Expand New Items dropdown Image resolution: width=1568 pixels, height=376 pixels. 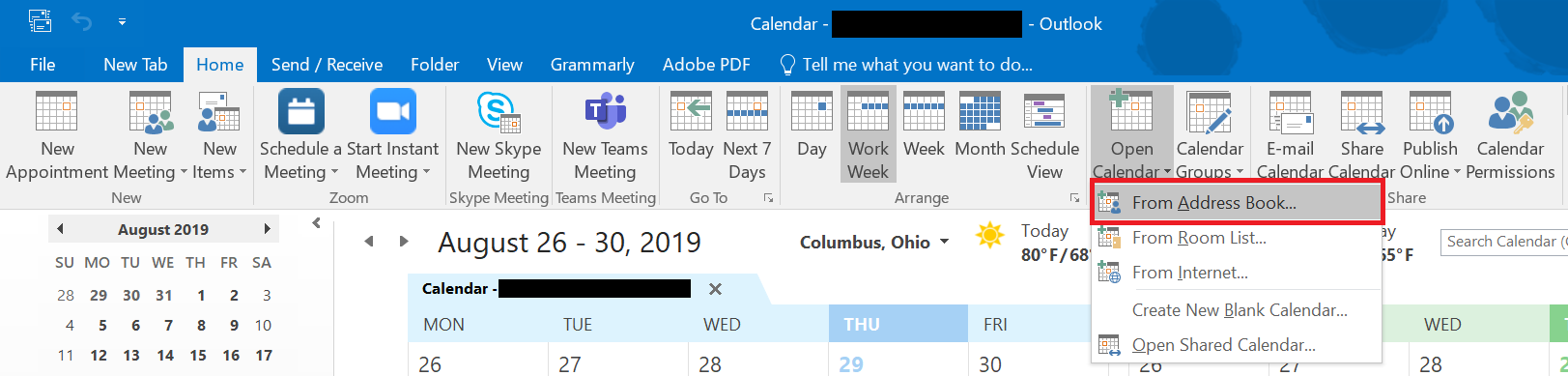pos(219,135)
